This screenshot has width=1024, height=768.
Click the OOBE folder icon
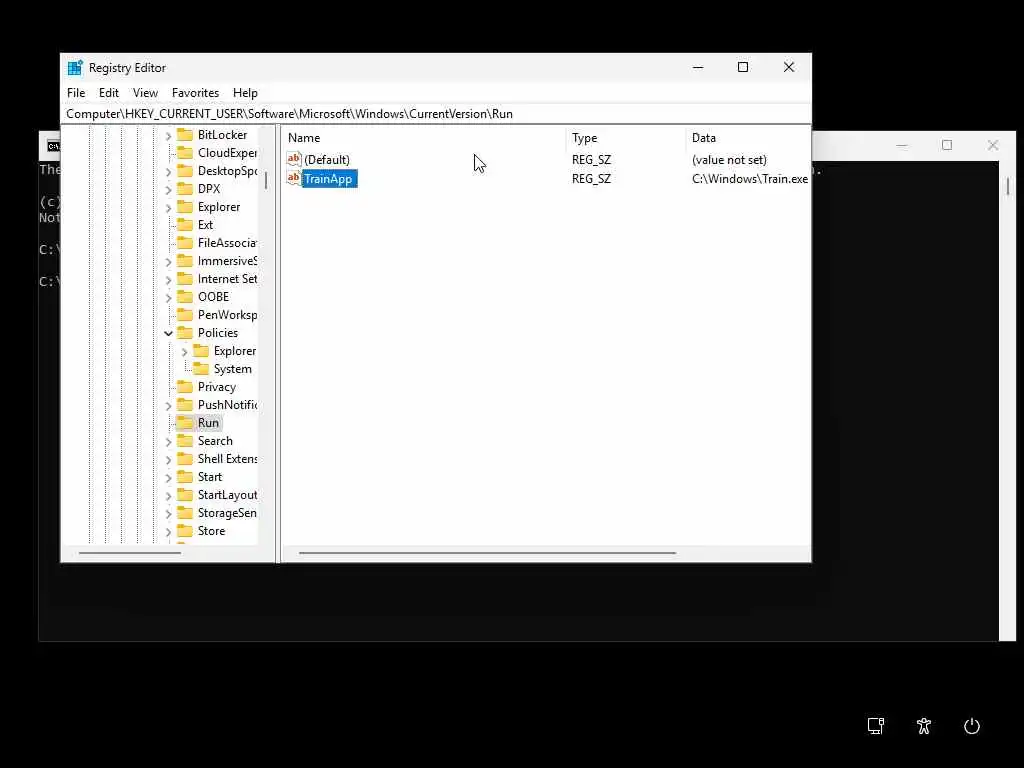coord(185,296)
